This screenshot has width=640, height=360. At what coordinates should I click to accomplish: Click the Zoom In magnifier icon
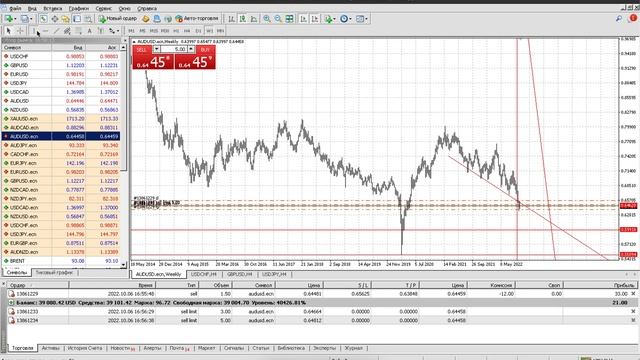[x=267, y=19]
